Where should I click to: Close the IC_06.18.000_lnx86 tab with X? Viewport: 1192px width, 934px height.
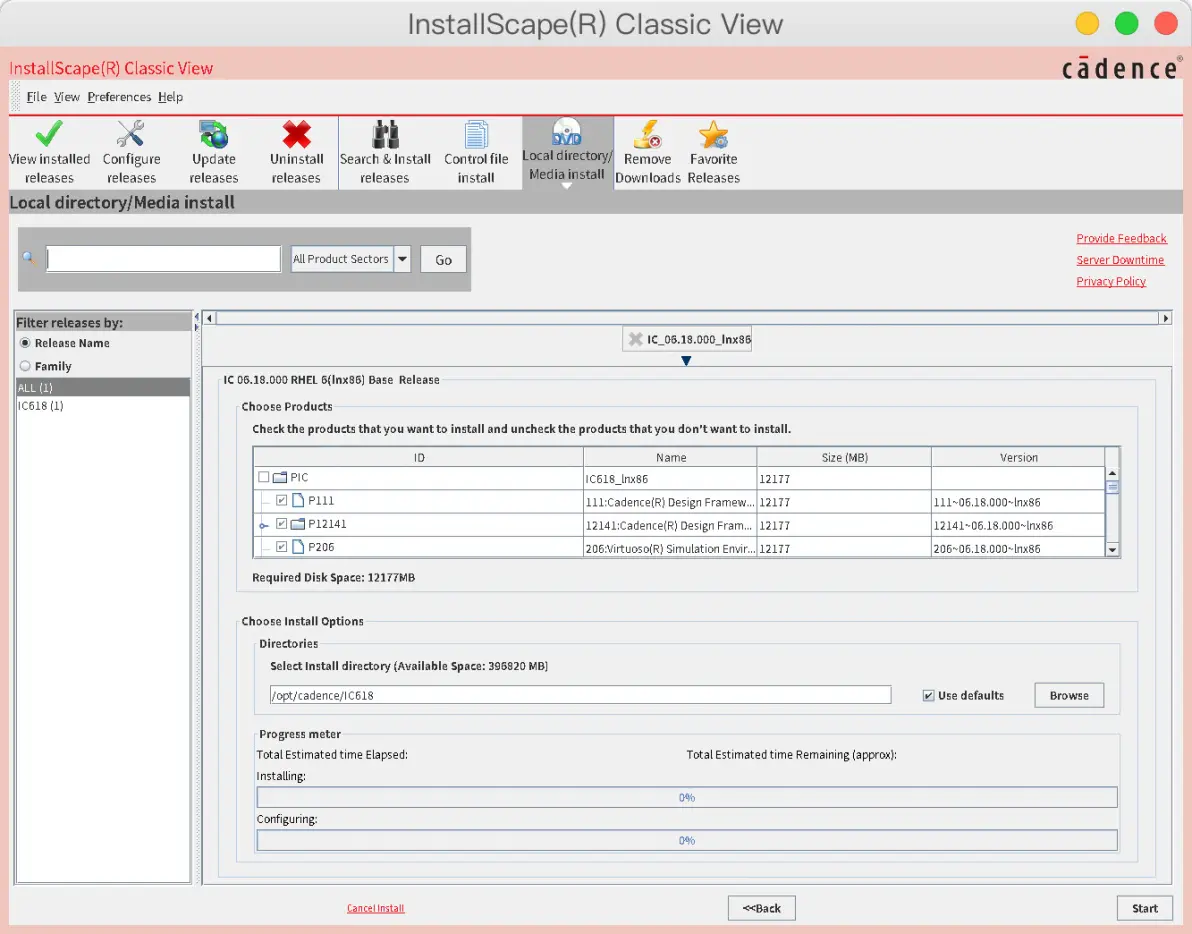click(636, 339)
